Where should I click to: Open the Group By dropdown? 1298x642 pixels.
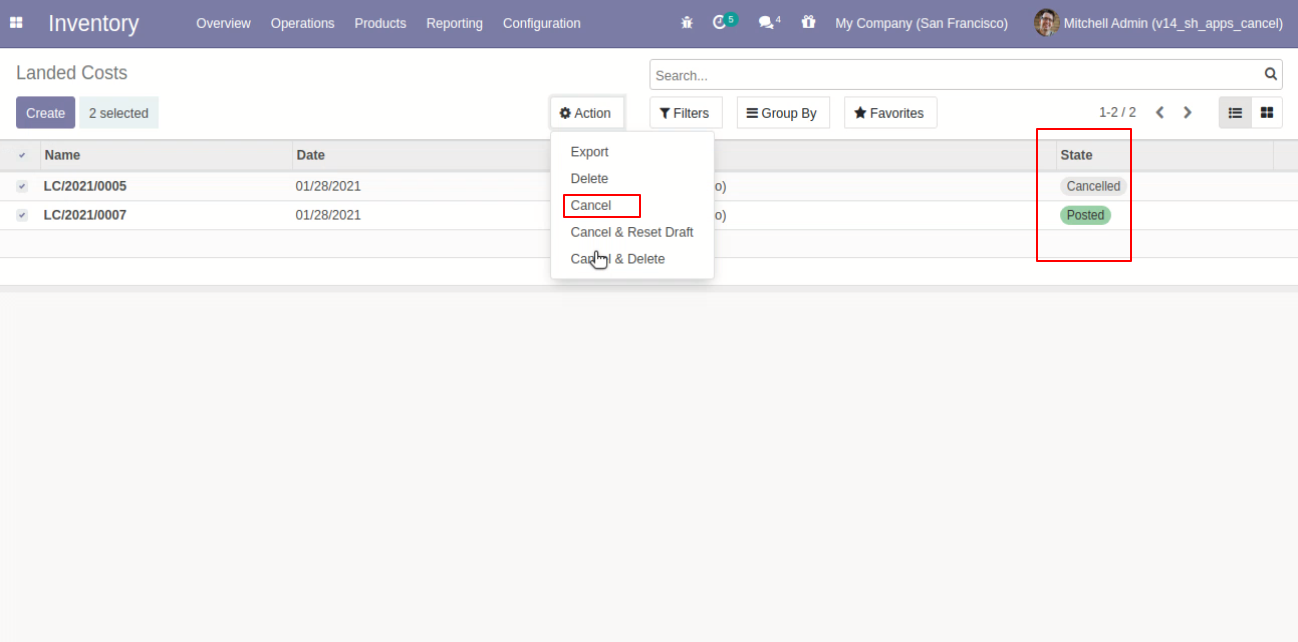[782, 113]
